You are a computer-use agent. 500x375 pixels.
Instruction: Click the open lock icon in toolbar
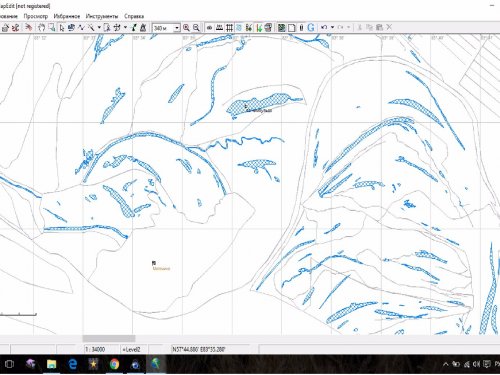coord(5,28)
